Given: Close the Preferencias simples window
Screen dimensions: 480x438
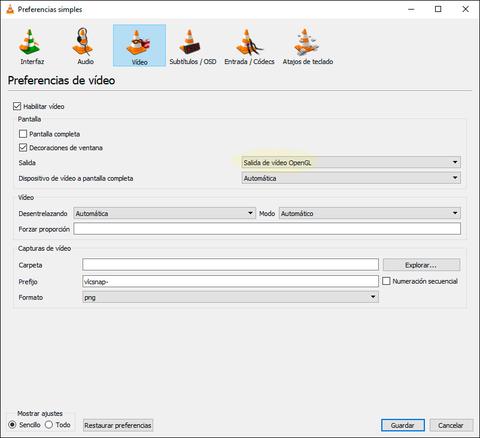Looking at the screenshot, I should 466,9.
